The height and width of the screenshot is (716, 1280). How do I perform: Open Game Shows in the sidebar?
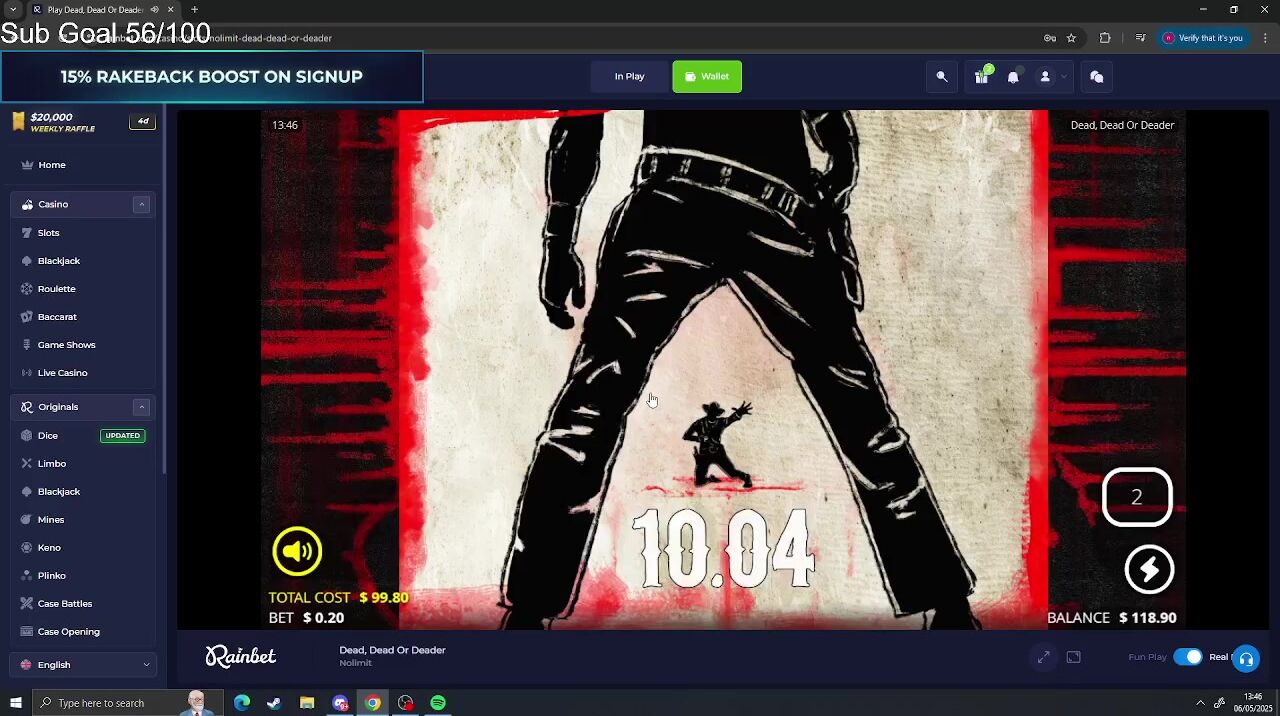pyautogui.click(x=67, y=345)
